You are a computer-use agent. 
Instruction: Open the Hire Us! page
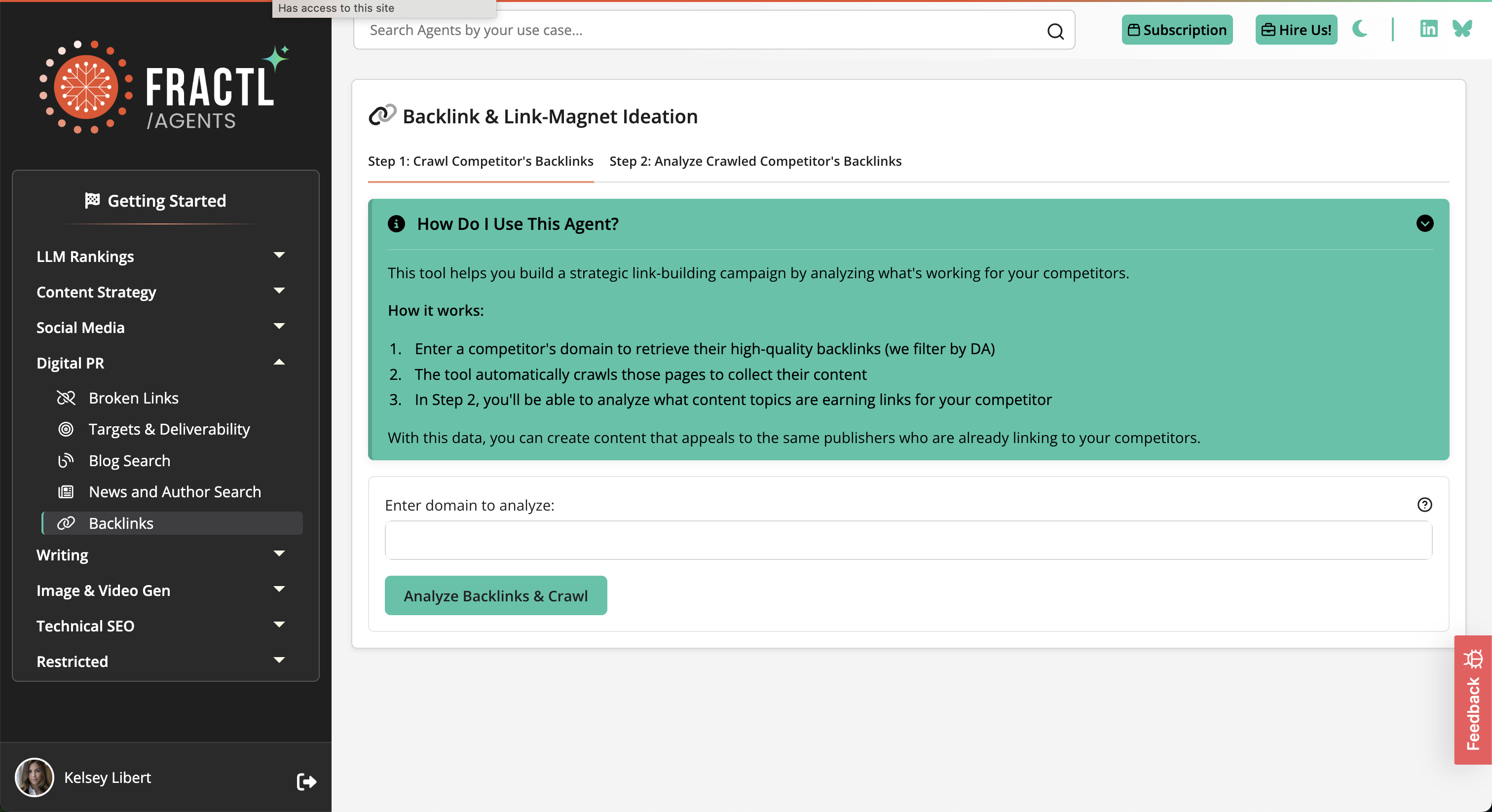point(1295,29)
